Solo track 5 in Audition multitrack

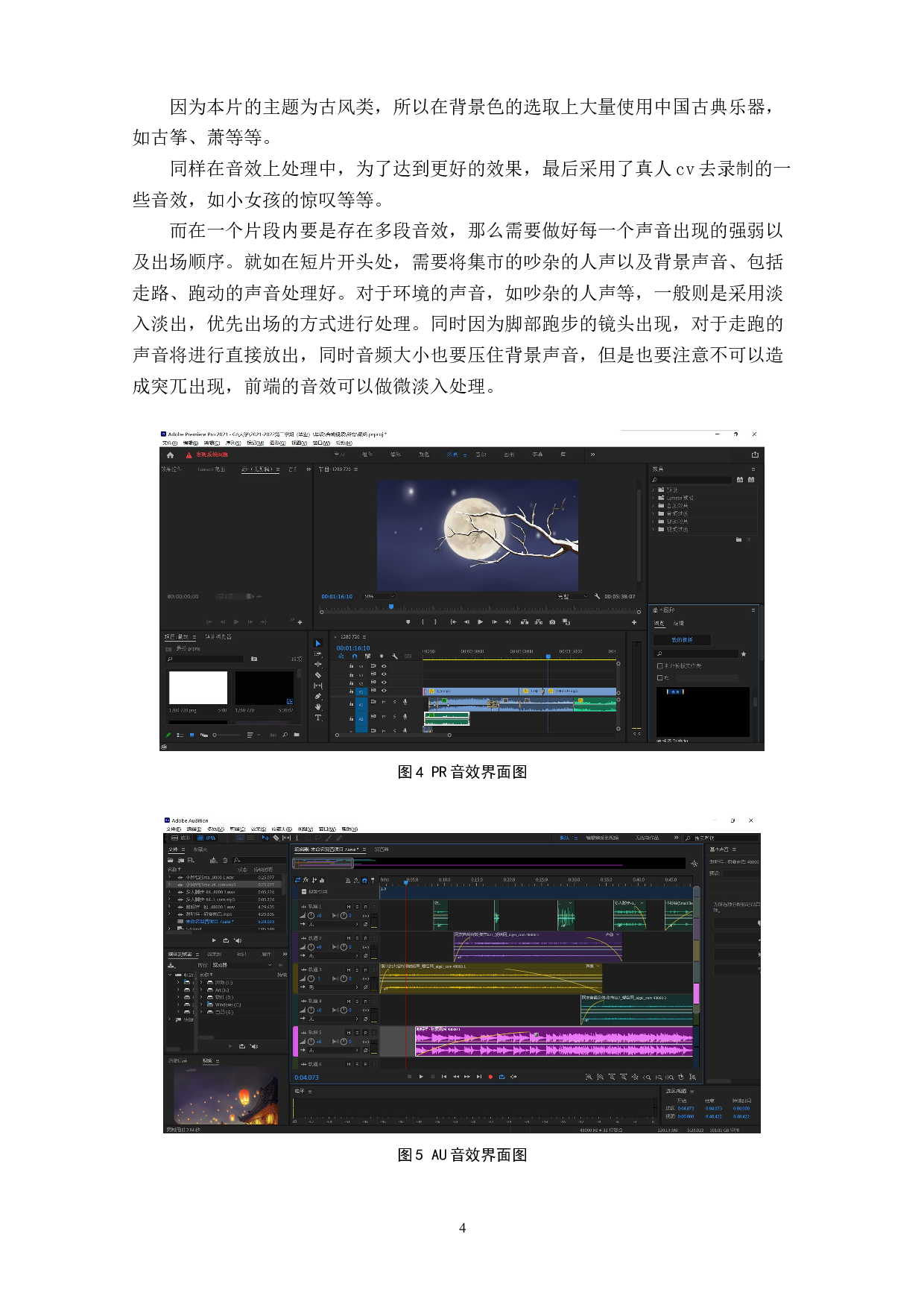click(357, 1033)
